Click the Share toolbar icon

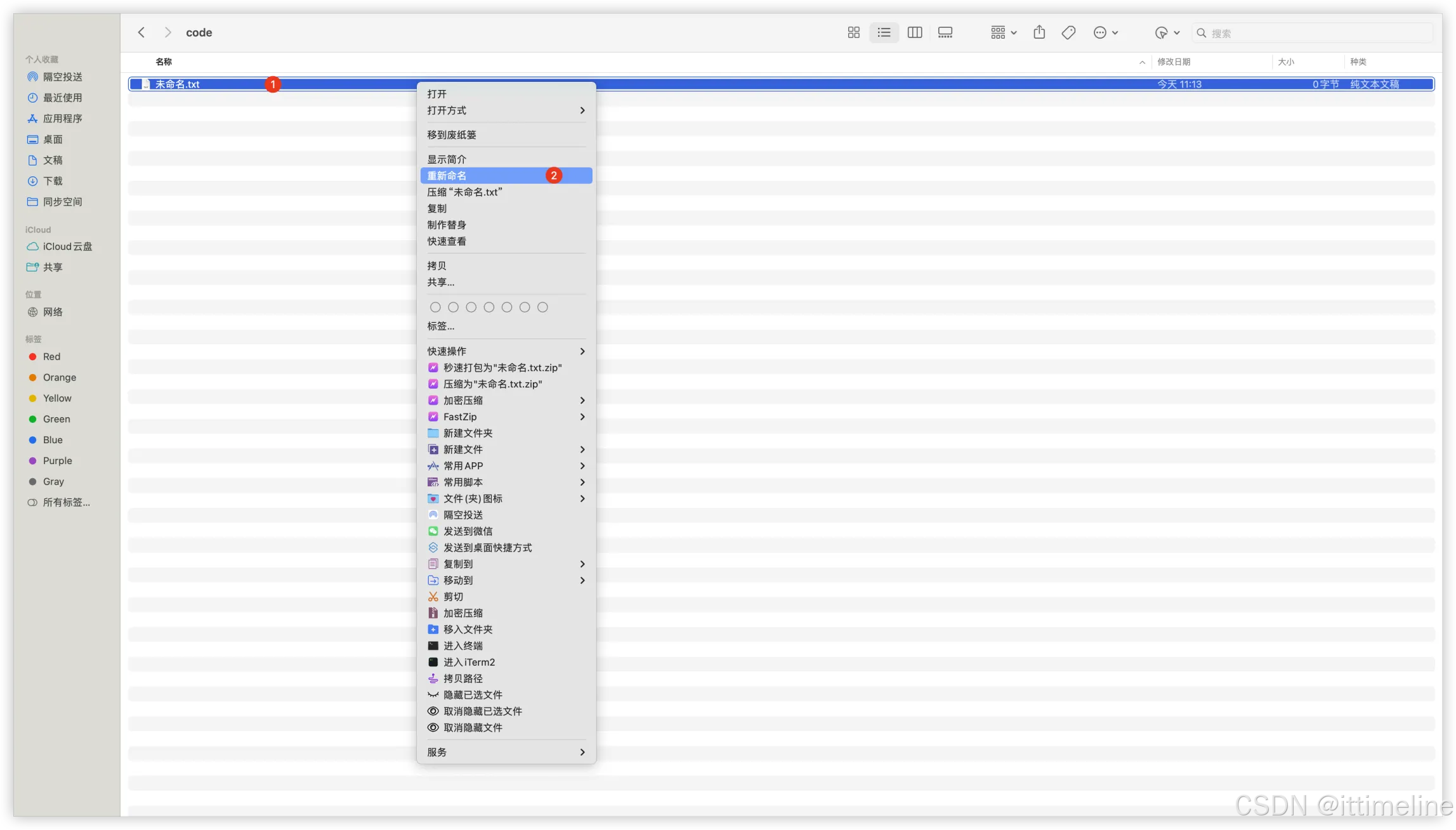1039,32
